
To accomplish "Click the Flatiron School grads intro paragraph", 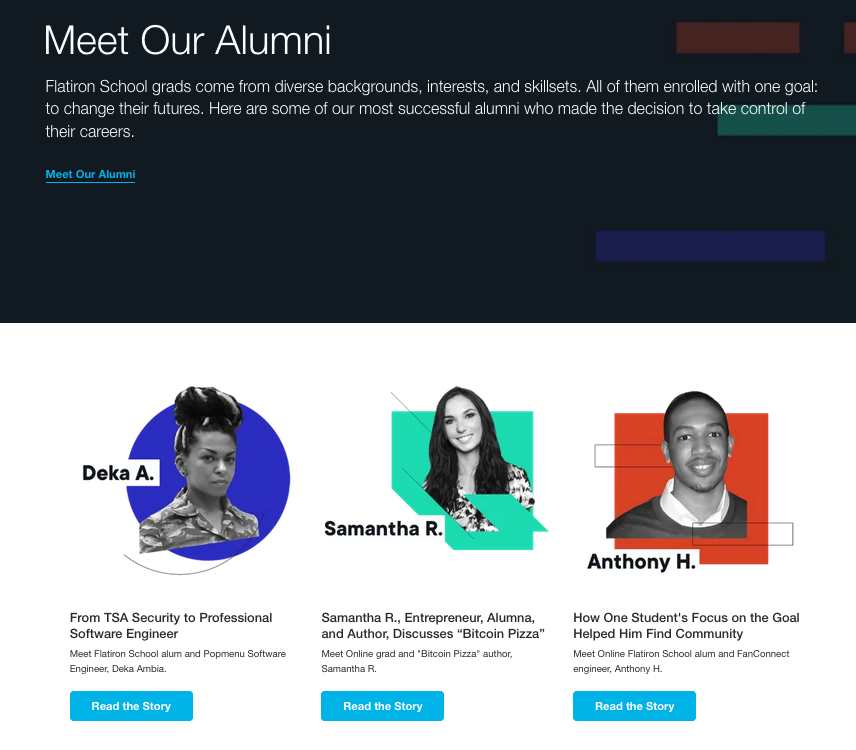I will (x=430, y=109).
